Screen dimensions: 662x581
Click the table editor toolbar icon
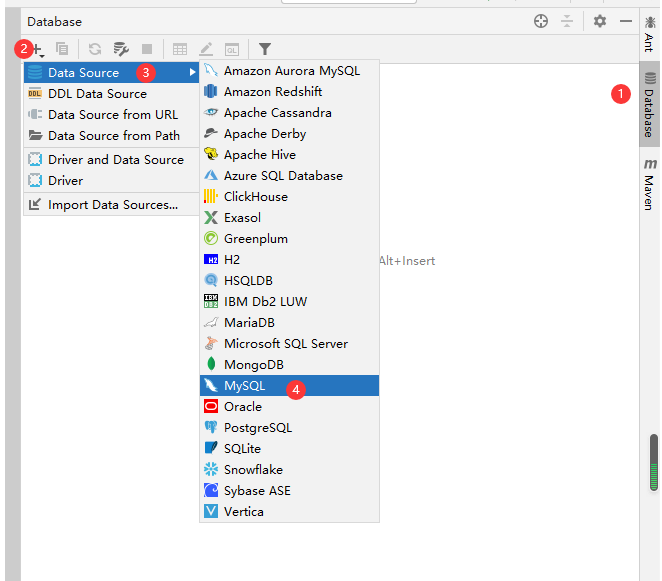coord(180,49)
